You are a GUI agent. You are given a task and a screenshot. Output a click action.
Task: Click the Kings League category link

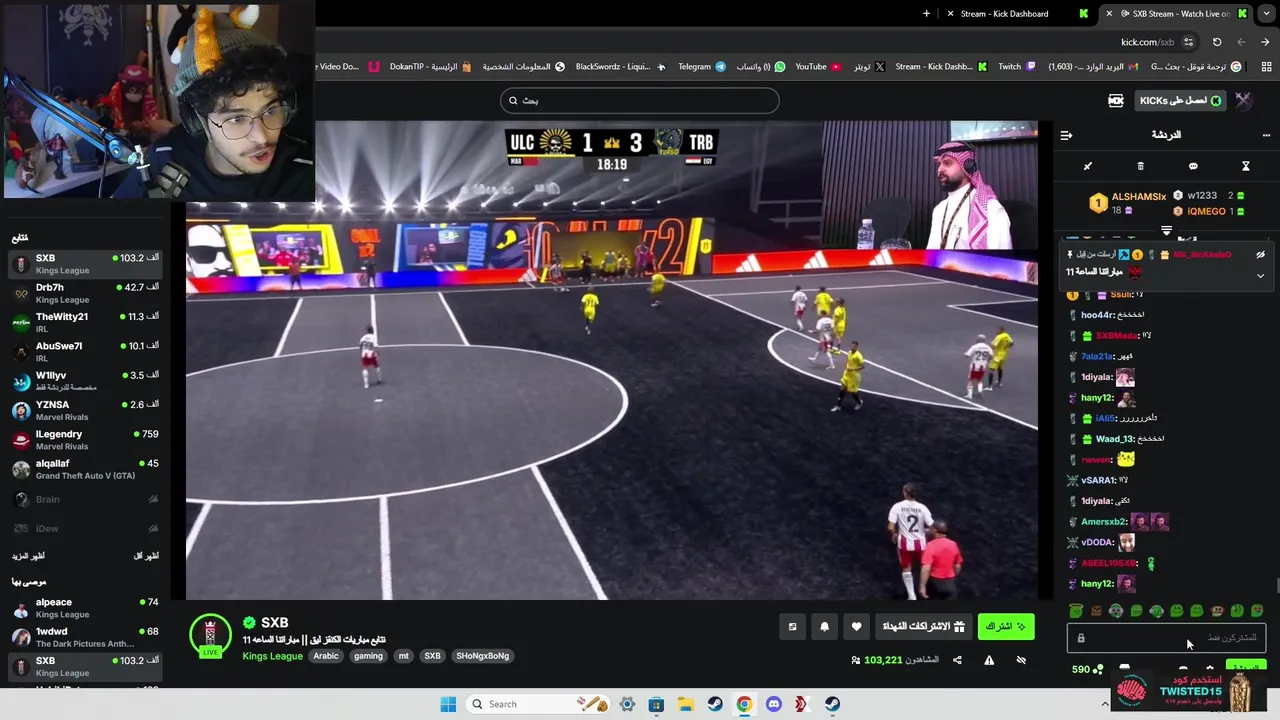pyautogui.click(x=272, y=656)
